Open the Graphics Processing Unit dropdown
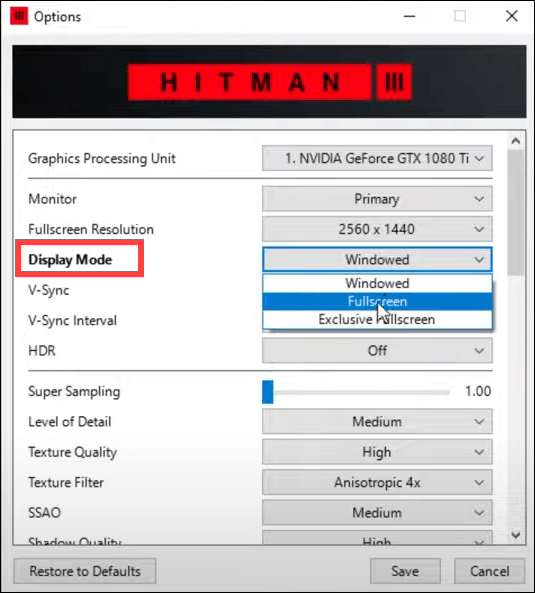The image size is (535, 593). point(377,158)
